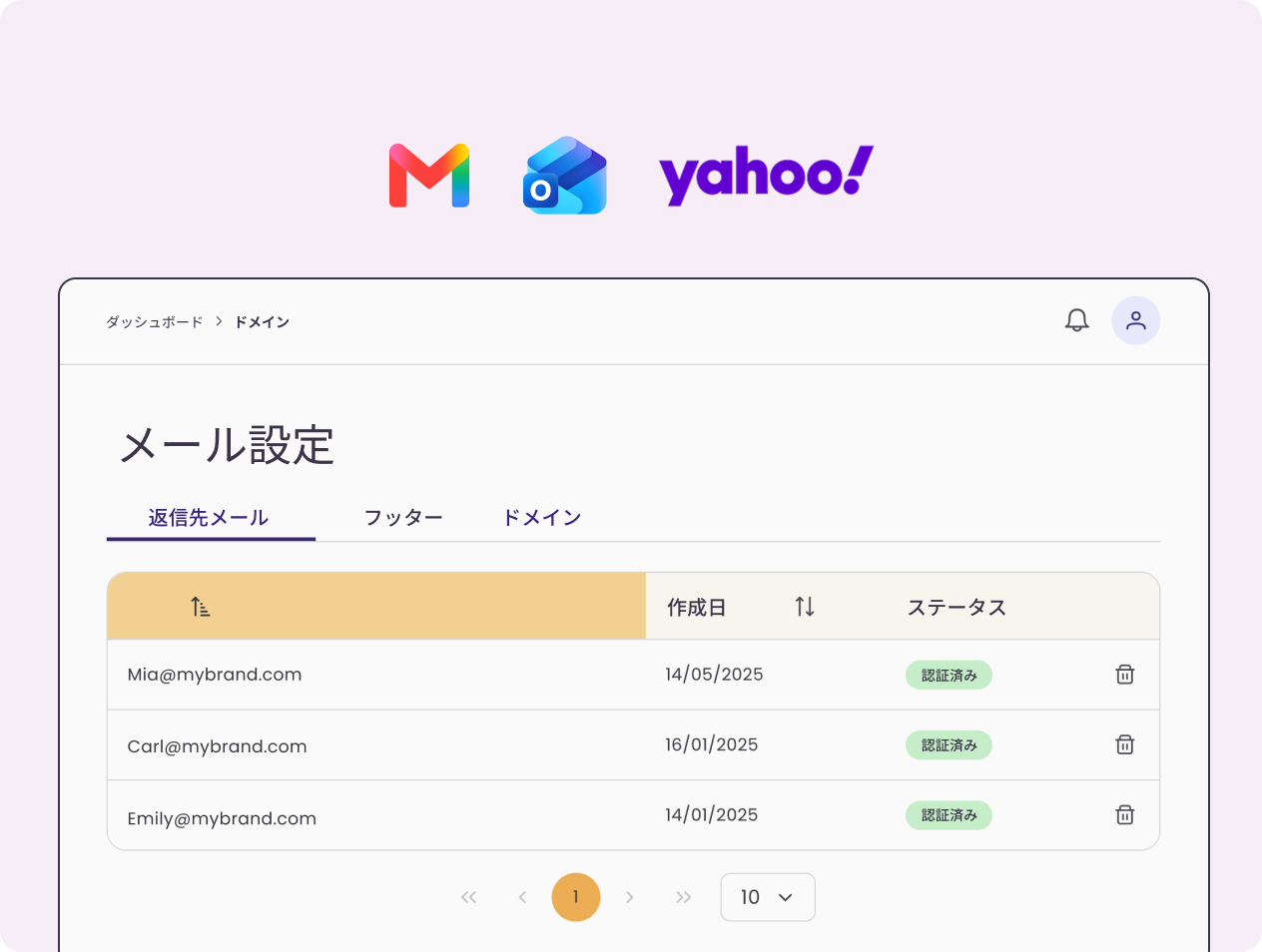Screen dimensions: 1262x952
Task: Select page 1 in pagination
Action: 576,897
